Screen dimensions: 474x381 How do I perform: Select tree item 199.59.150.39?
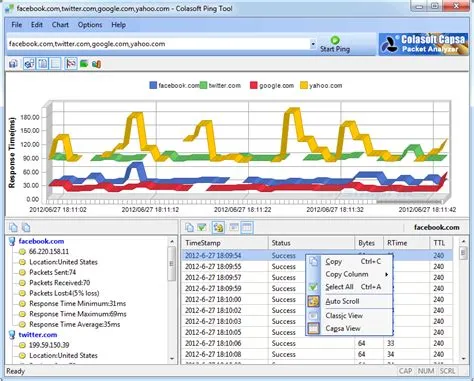[x=49, y=345]
